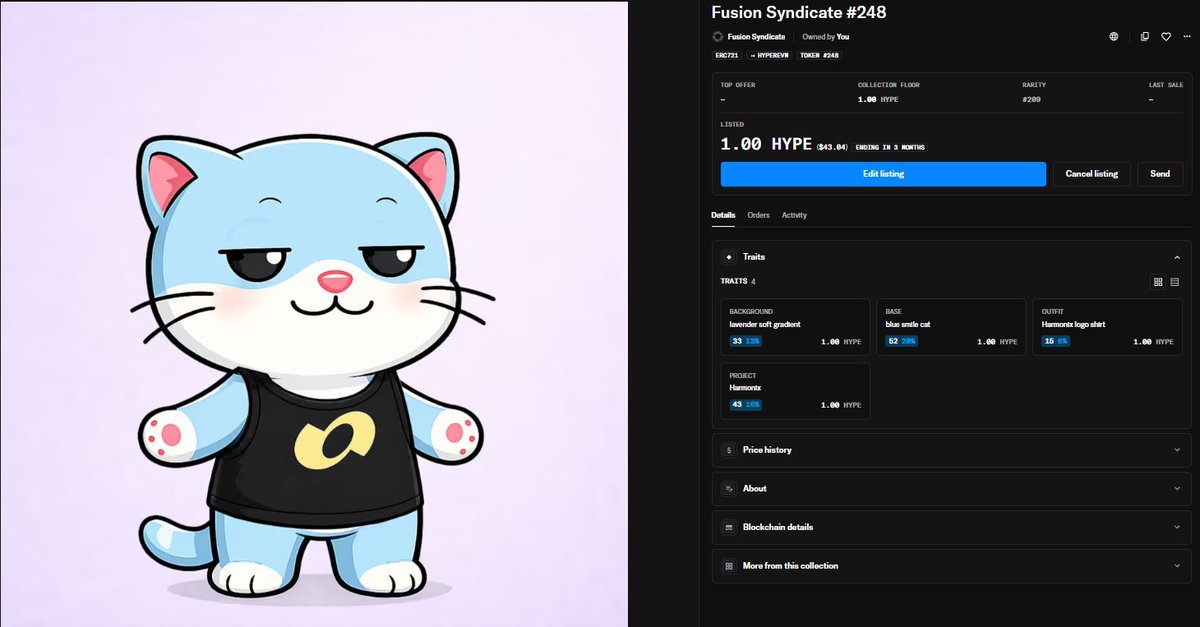Viewport: 1200px width, 627px height.
Task: Click the HYPEREVM chain badge
Action: [770, 56]
